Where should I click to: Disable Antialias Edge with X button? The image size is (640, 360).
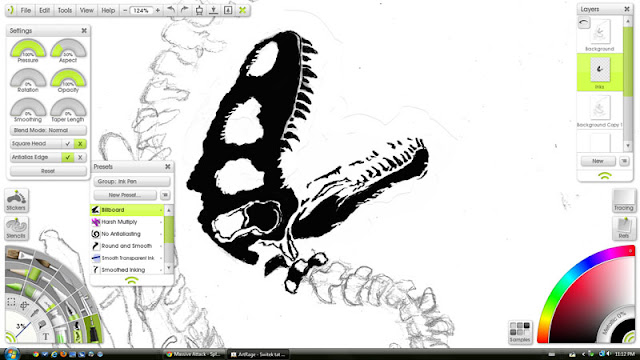80,157
